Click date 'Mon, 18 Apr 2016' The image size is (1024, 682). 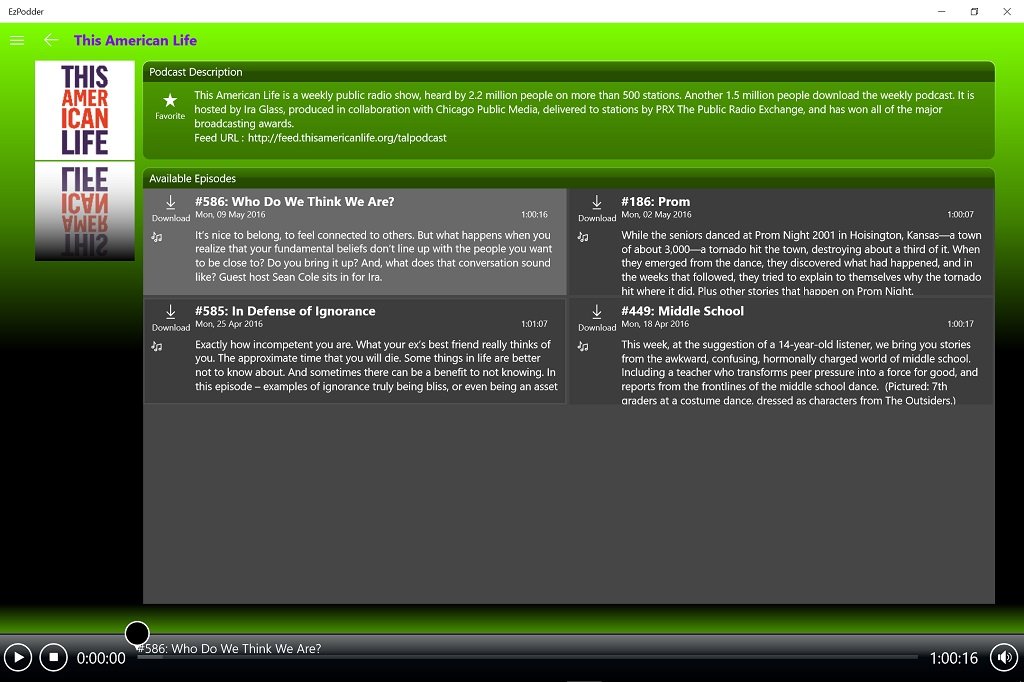pos(655,324)
